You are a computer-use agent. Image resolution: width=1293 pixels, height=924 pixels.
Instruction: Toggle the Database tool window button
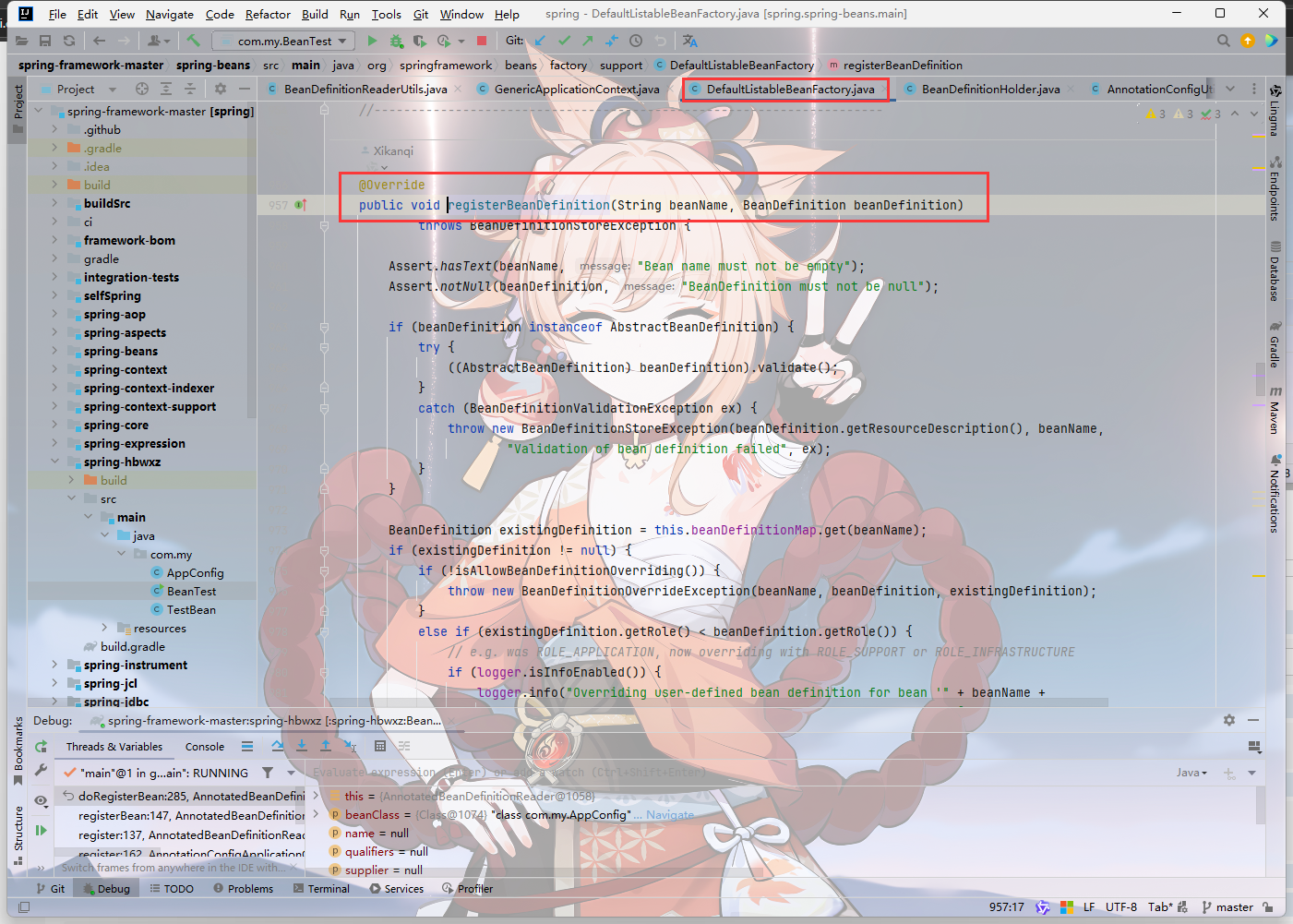[x=1275, y=271]
